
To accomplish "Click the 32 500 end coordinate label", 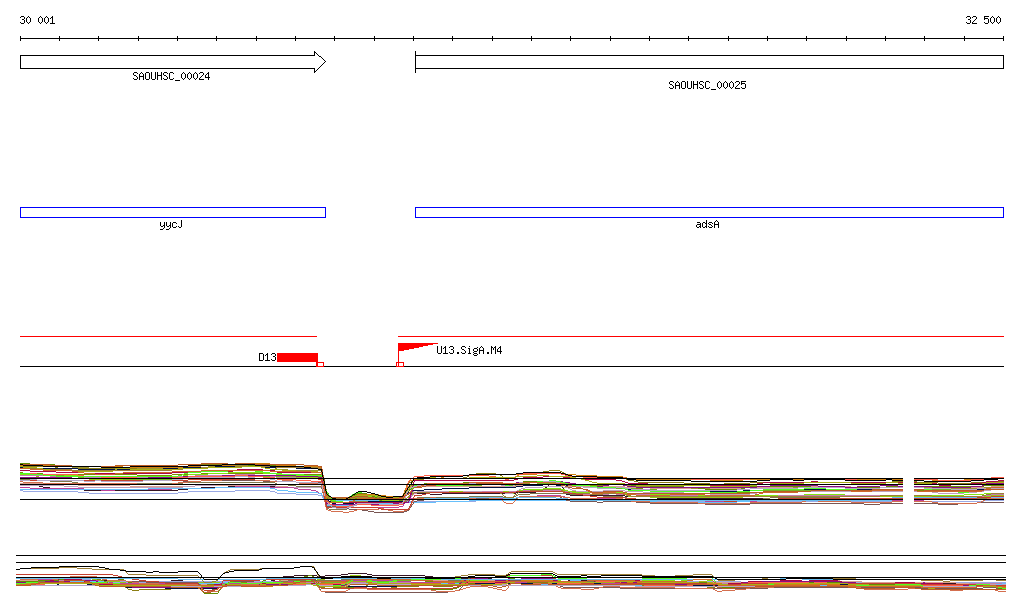I will click(x=983, y=20).
